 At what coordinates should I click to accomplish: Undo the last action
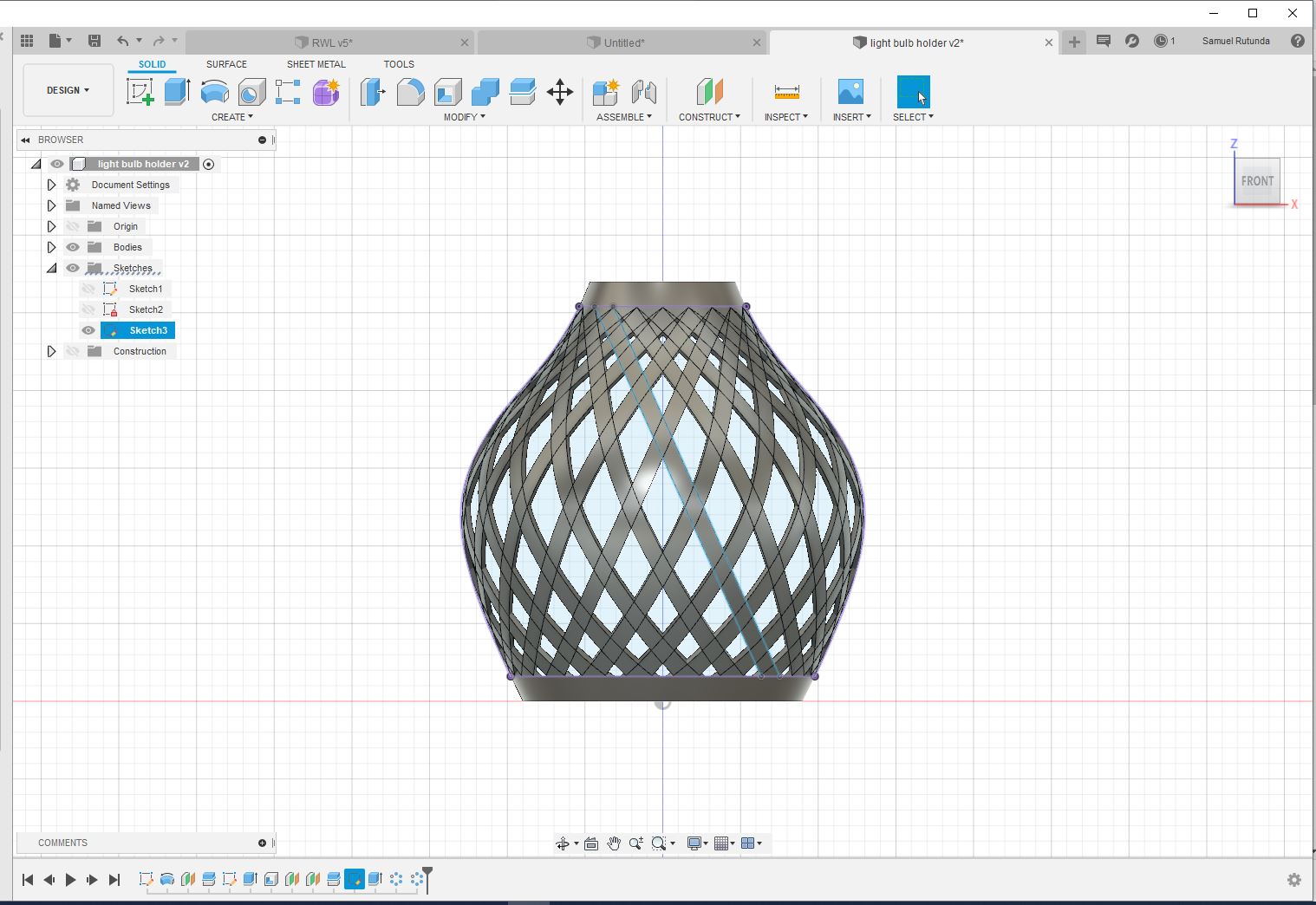[123, 41]
